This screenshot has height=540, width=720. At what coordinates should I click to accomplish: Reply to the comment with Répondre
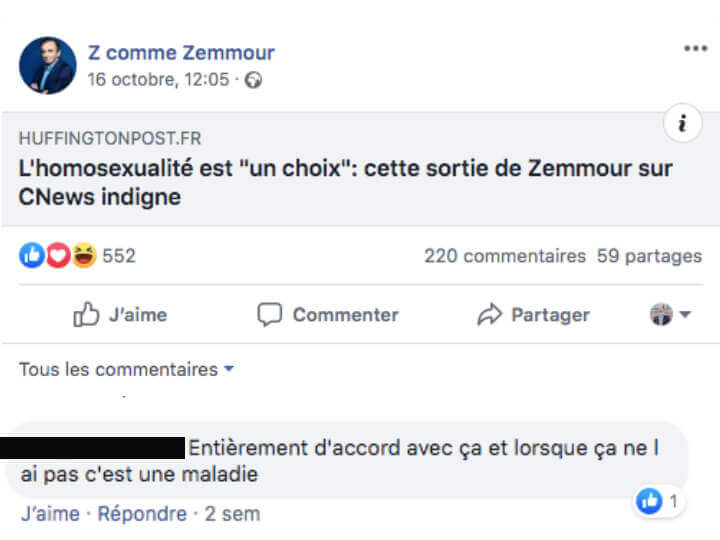pos(141,514)
